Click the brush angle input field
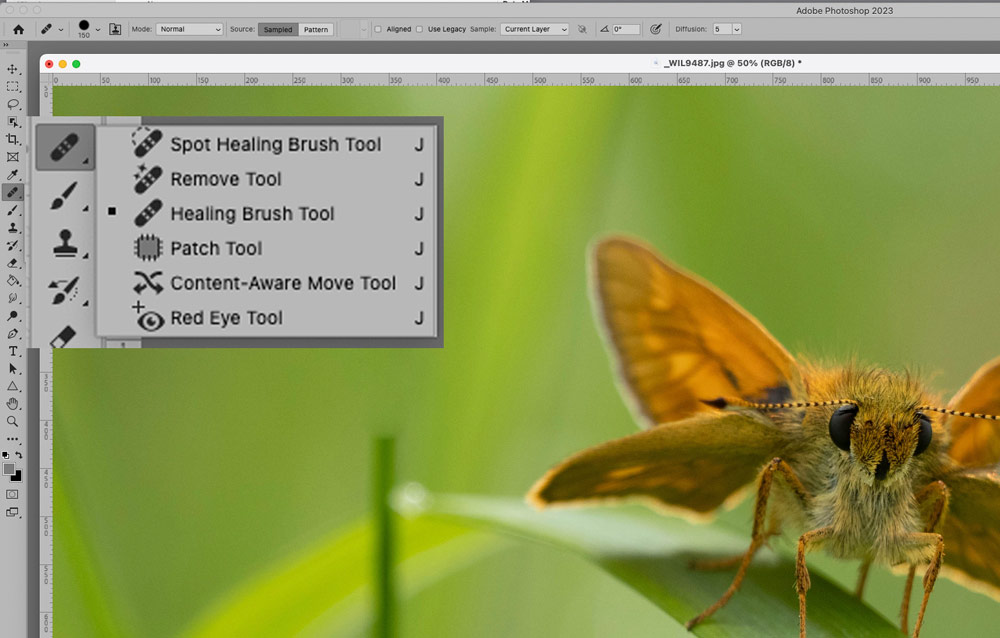1000x638 pixels. [626, 29]
